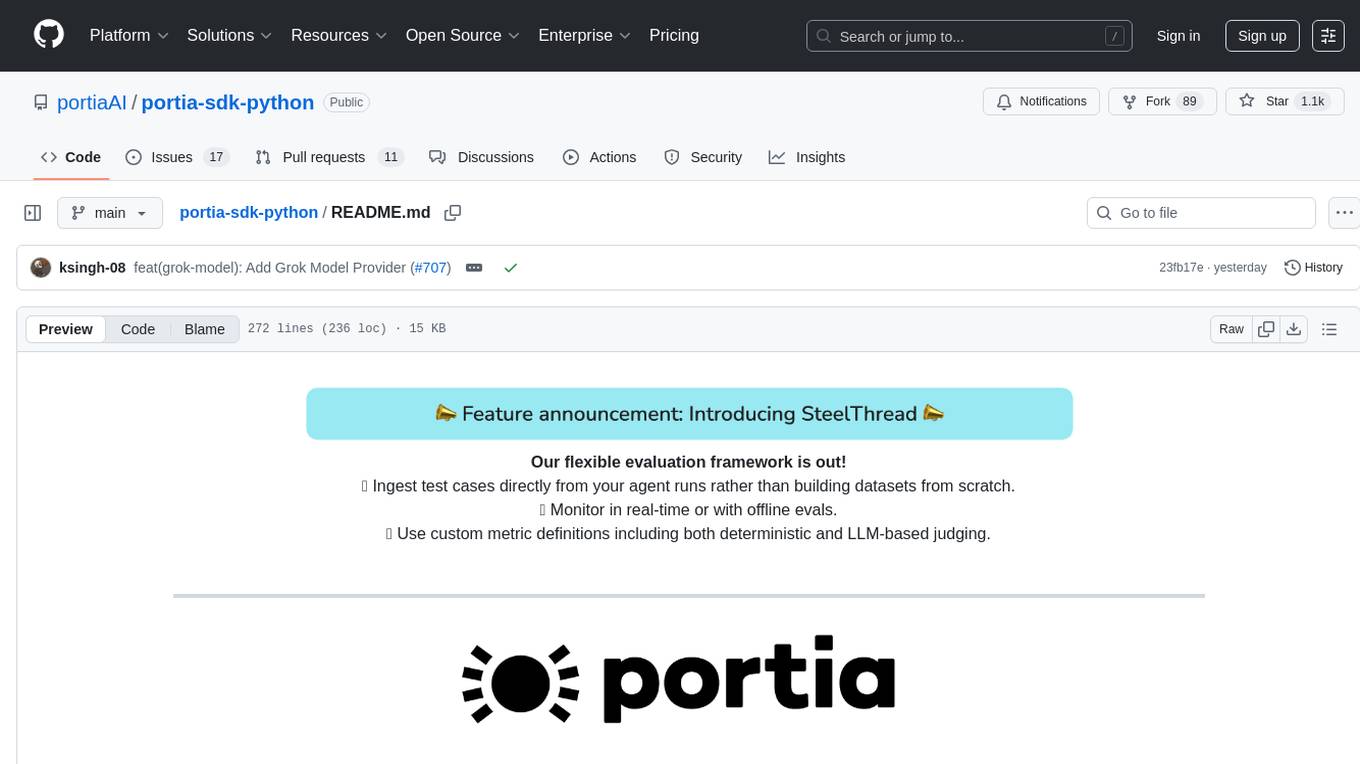
Task: Open portia-sdk-python breadcrumb link
Action: coord(248,212)
